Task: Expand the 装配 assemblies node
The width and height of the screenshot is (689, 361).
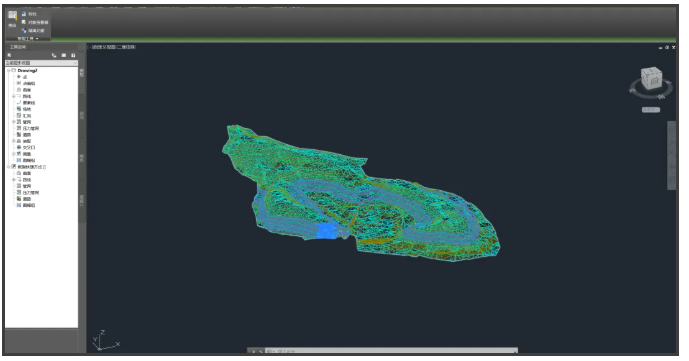Action: click(14, 141)
